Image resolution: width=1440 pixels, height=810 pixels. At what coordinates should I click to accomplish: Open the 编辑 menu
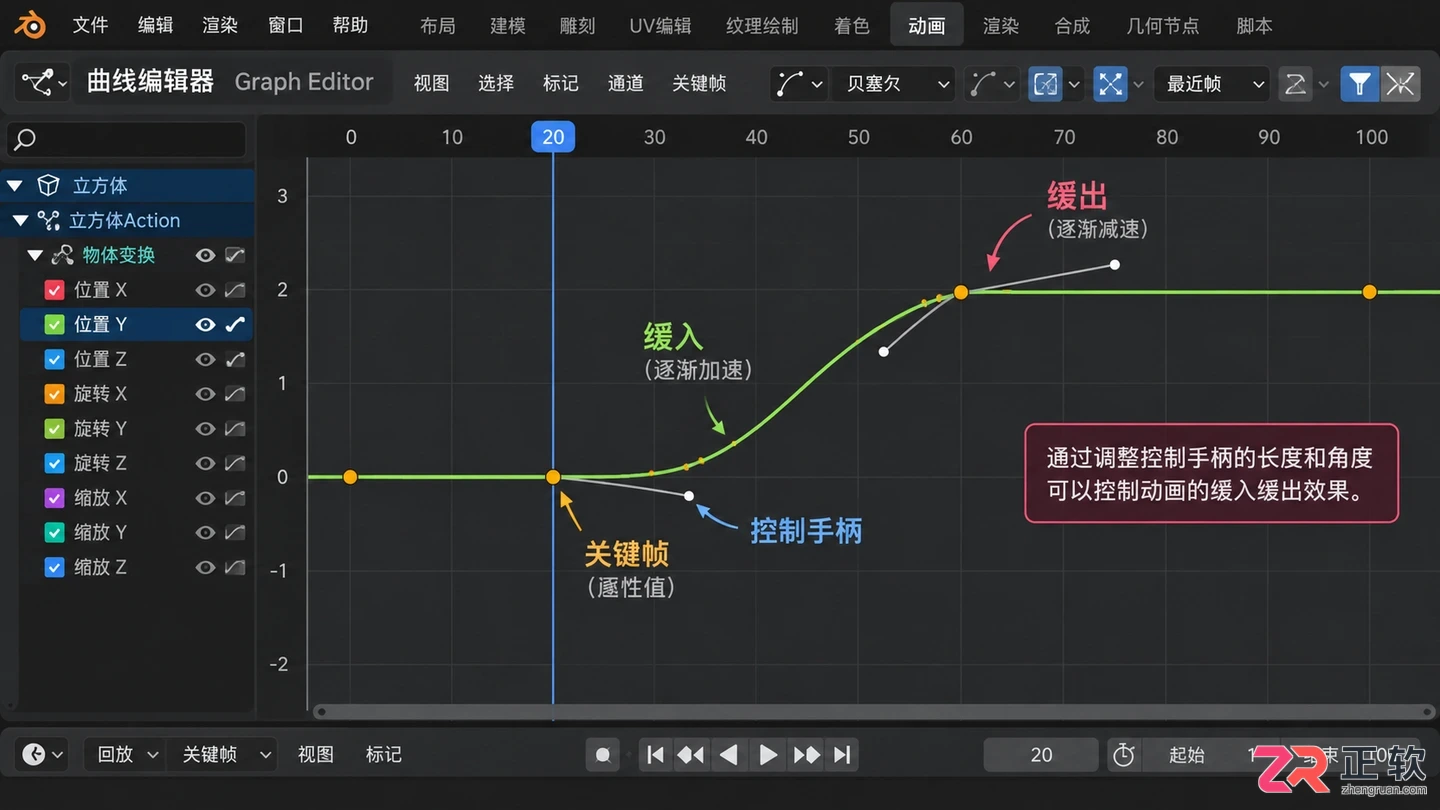[155, 25]
